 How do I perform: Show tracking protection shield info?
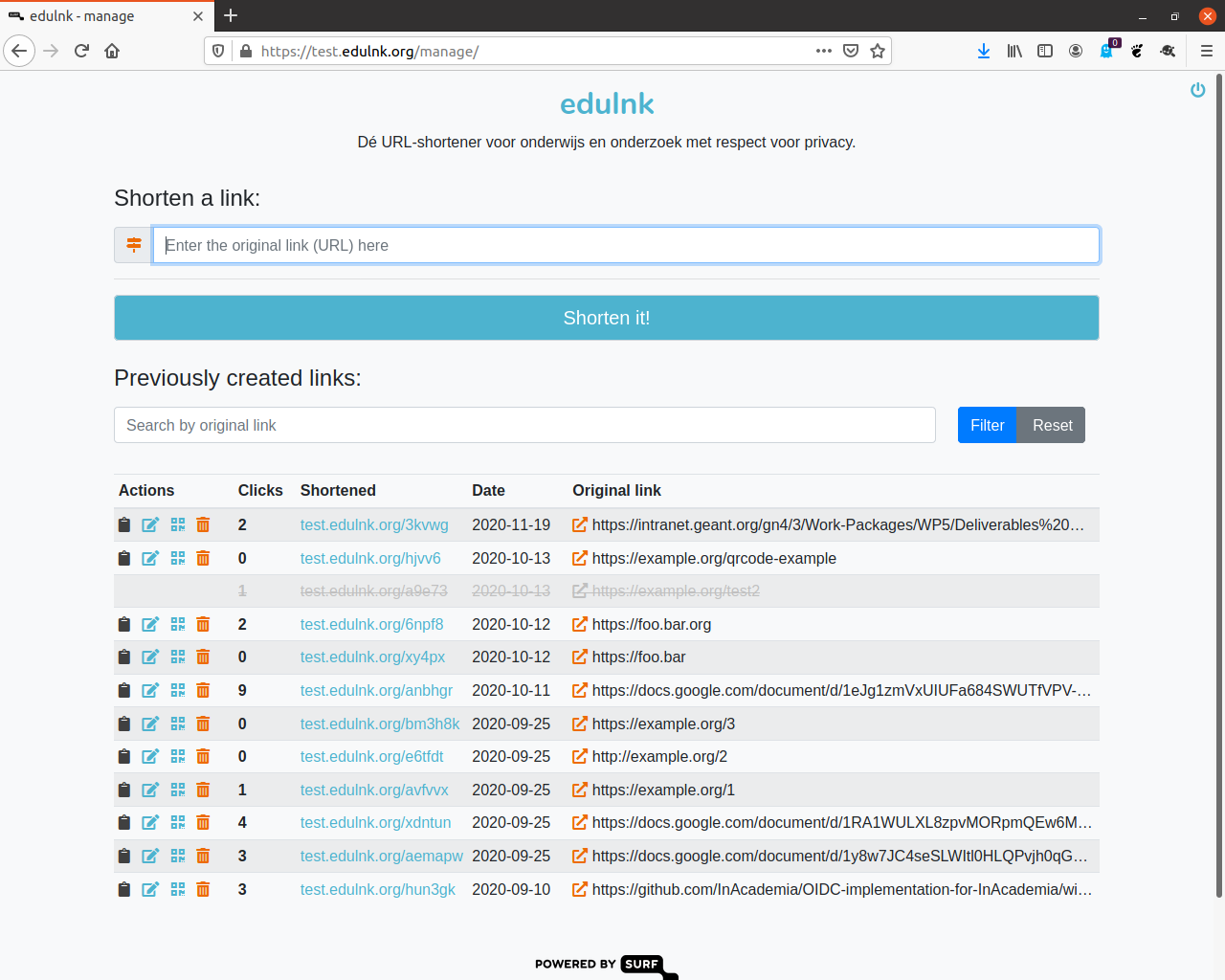[x=218, y=51]
